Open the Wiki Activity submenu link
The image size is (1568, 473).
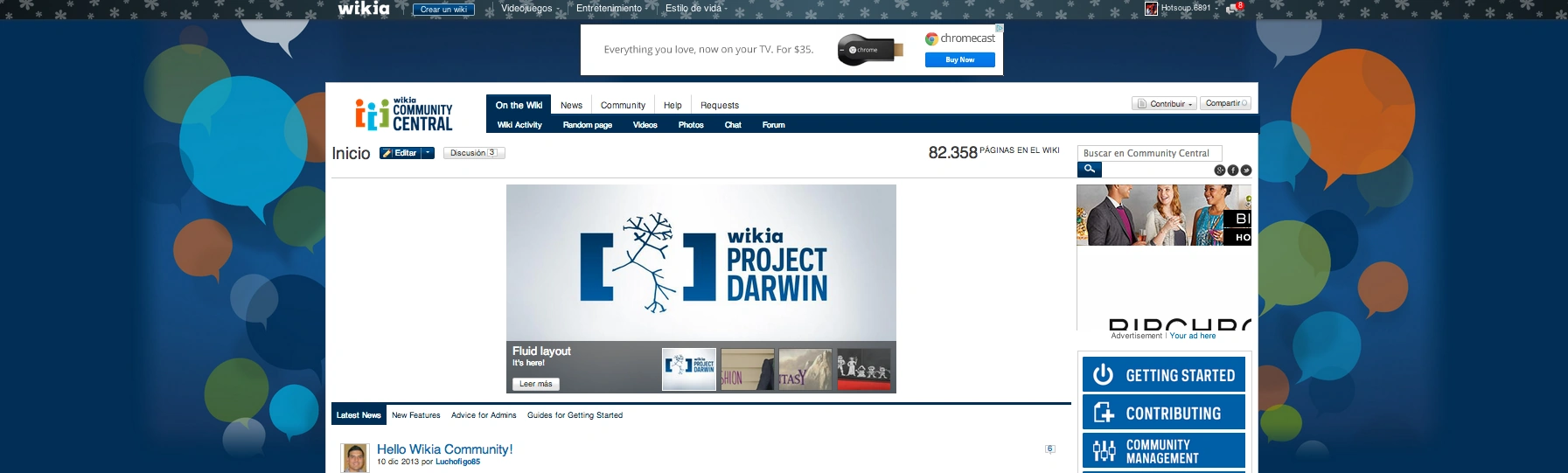[x=519, y=125]
